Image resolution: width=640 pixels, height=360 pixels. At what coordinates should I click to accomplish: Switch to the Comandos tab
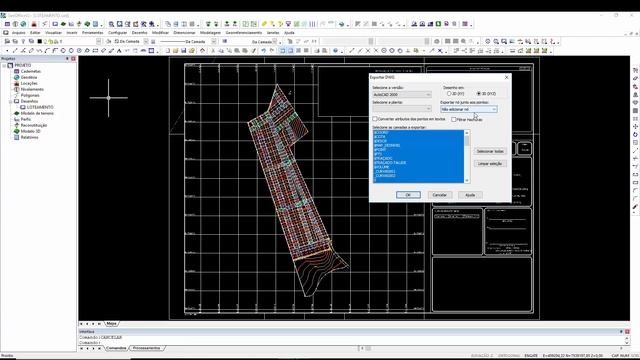point(116,348)
